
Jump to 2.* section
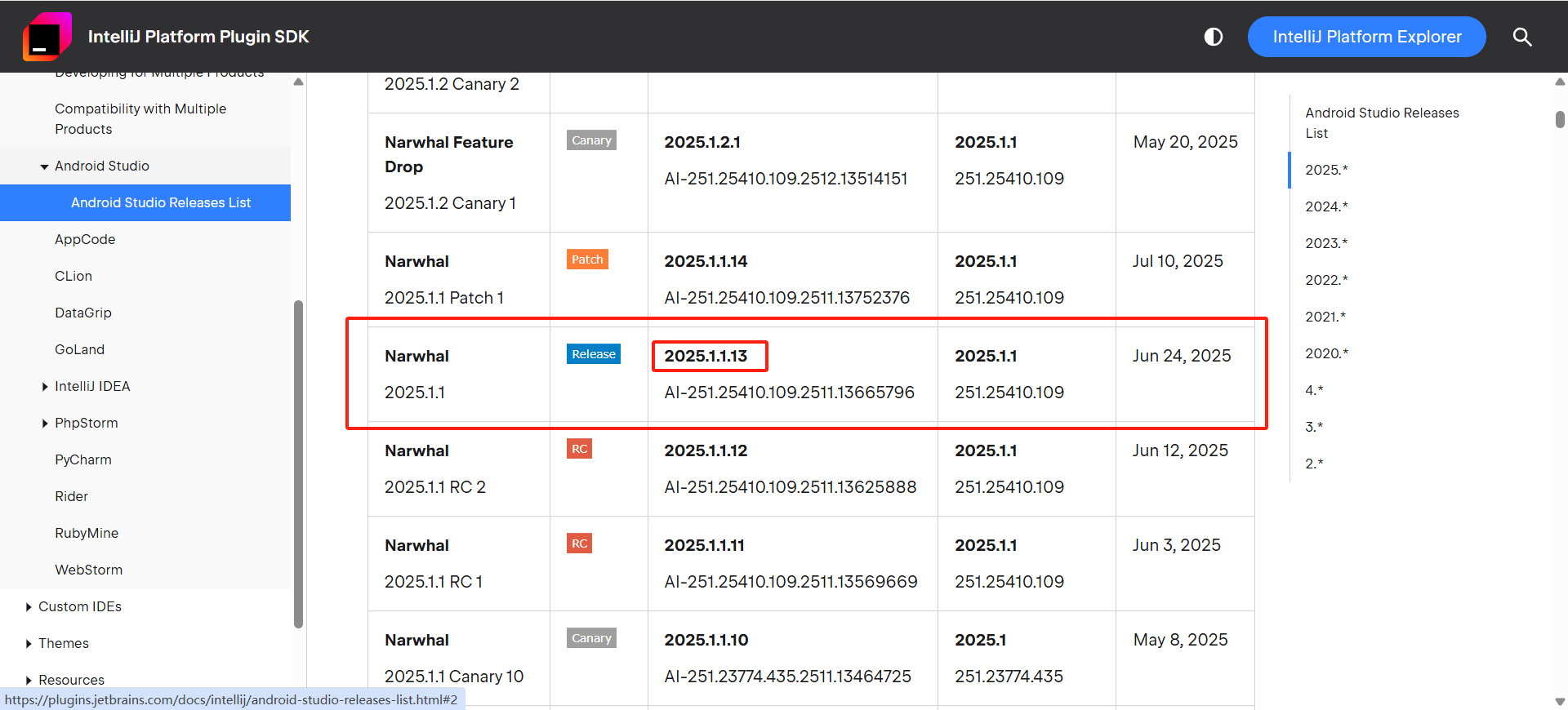(1314, 464)
